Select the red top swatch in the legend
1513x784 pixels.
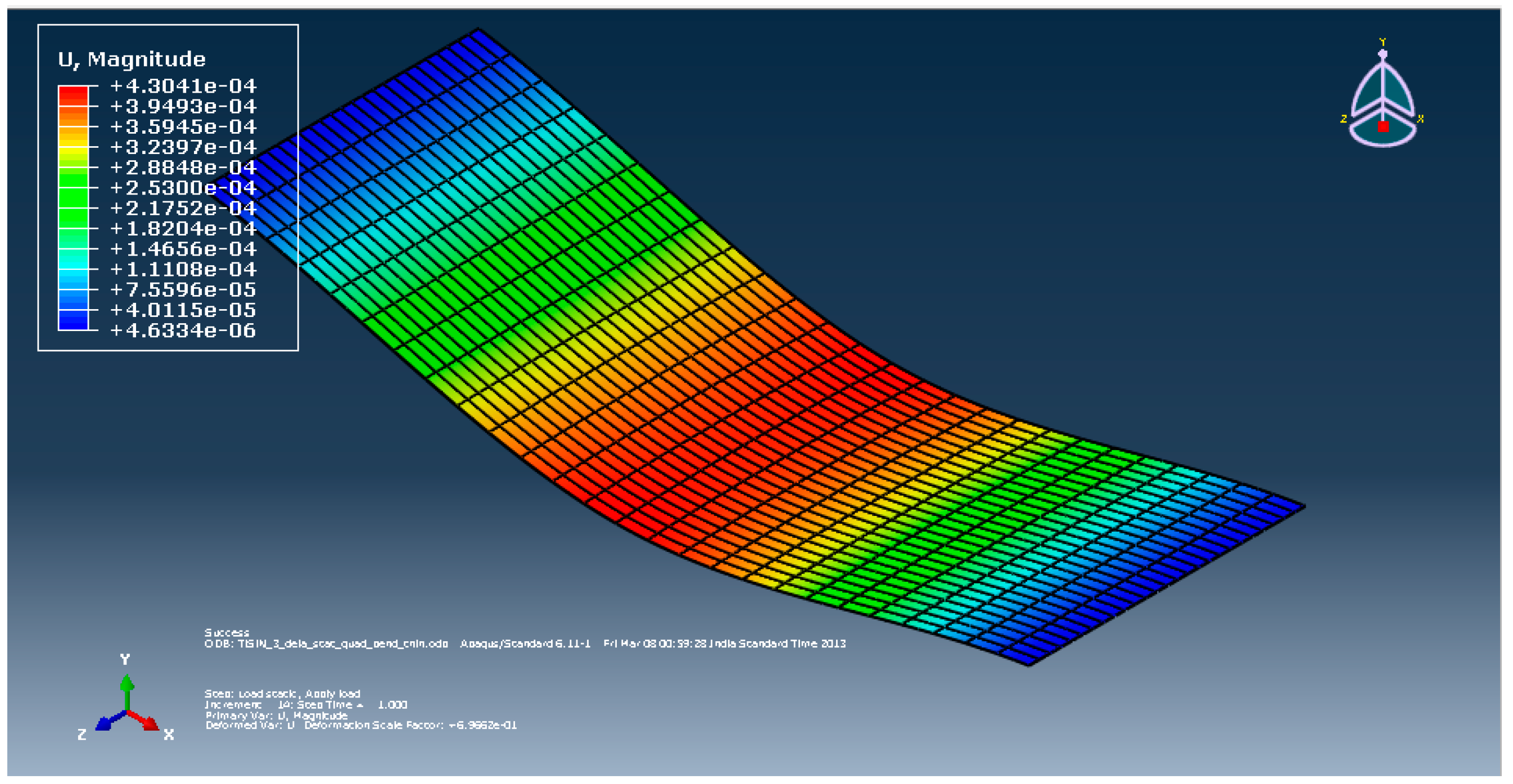tap(73, 96)
